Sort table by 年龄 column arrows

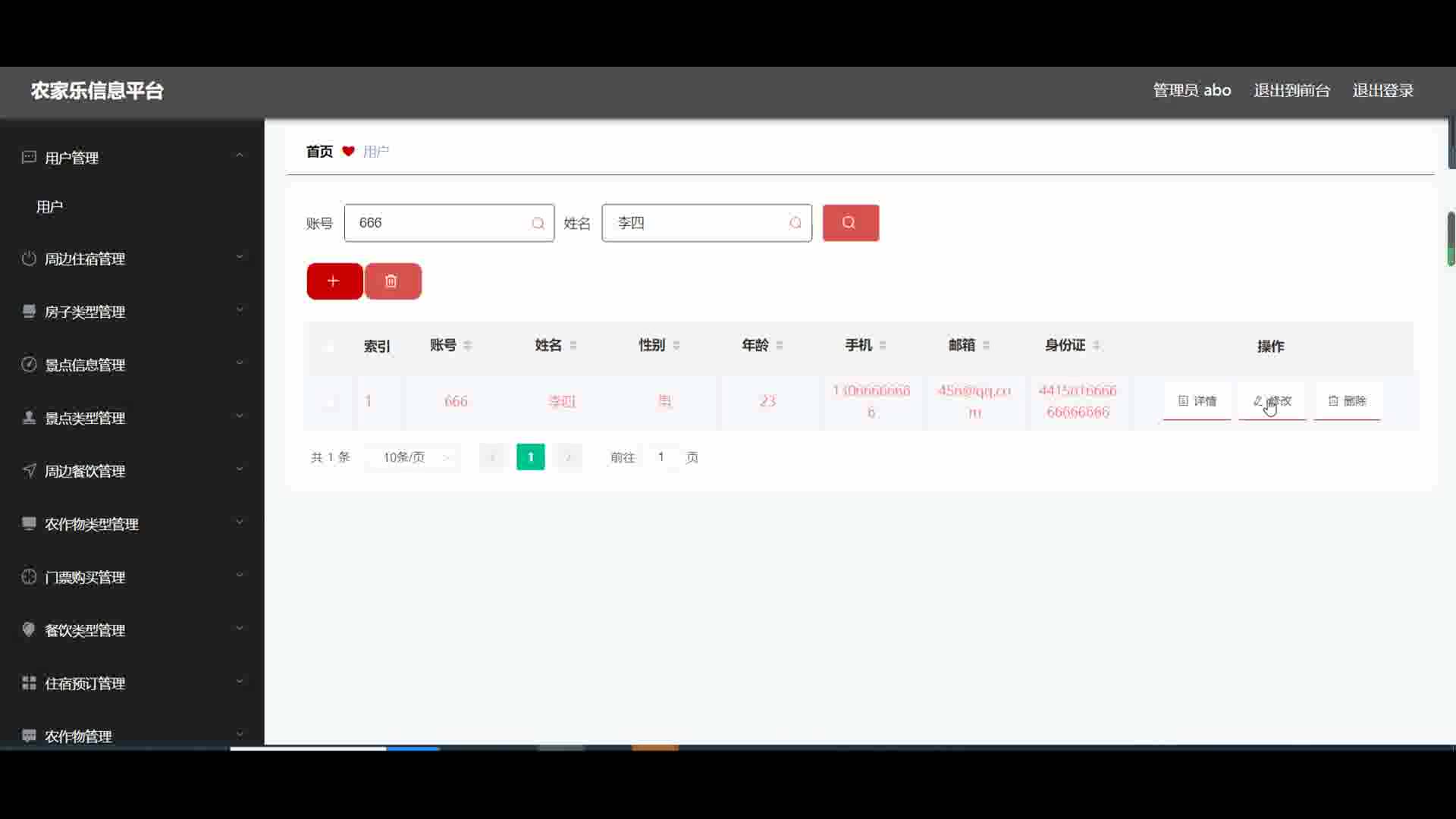[x=780, y=346]
